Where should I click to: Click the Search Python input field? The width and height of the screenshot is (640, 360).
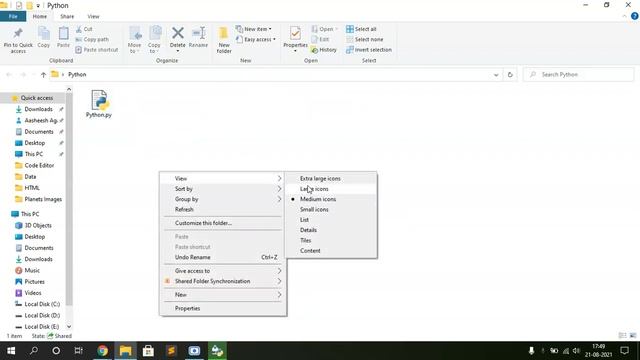pyautogui.click(x=579, y=75)
